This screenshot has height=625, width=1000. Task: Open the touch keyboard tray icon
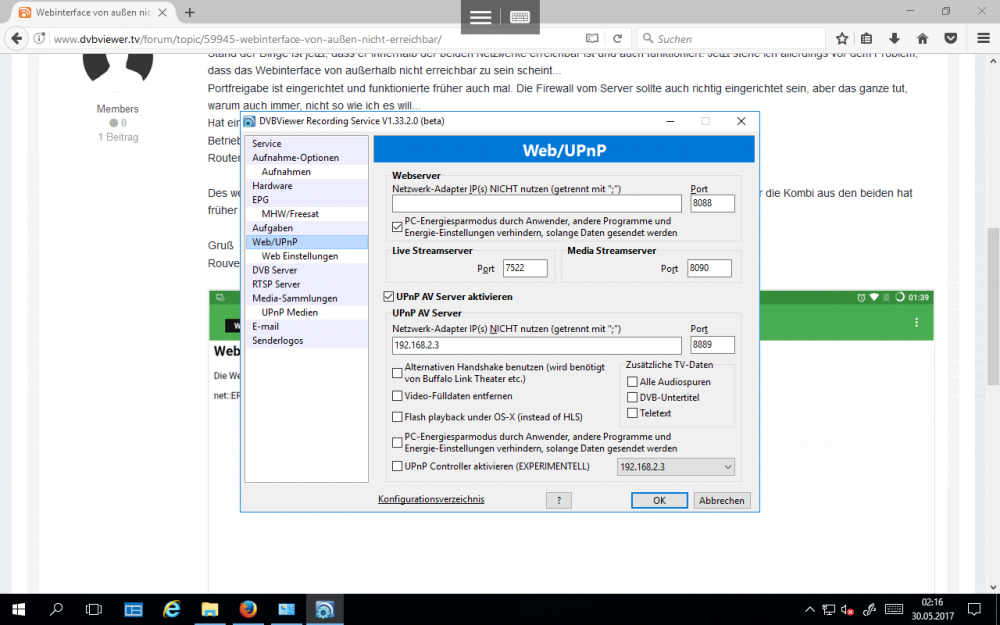pos(894,610)
